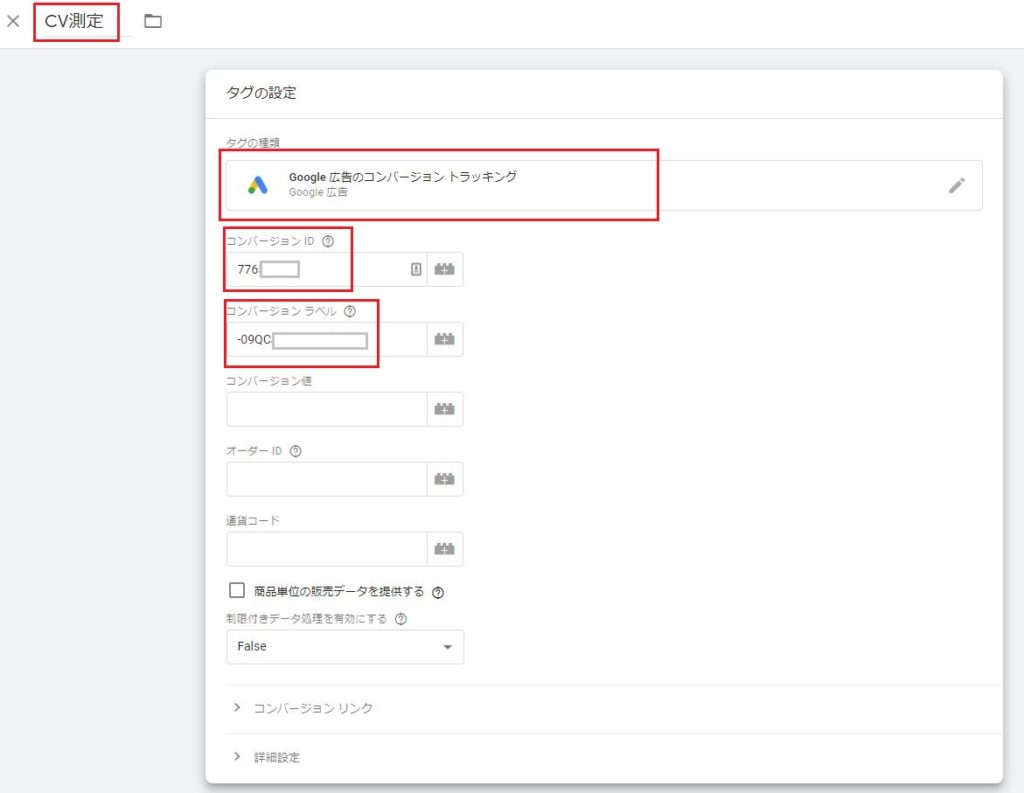The height and width of the screenshot is (793, 1024).
Task: Click the folder icon beside tag name
Action: point(153,21)
